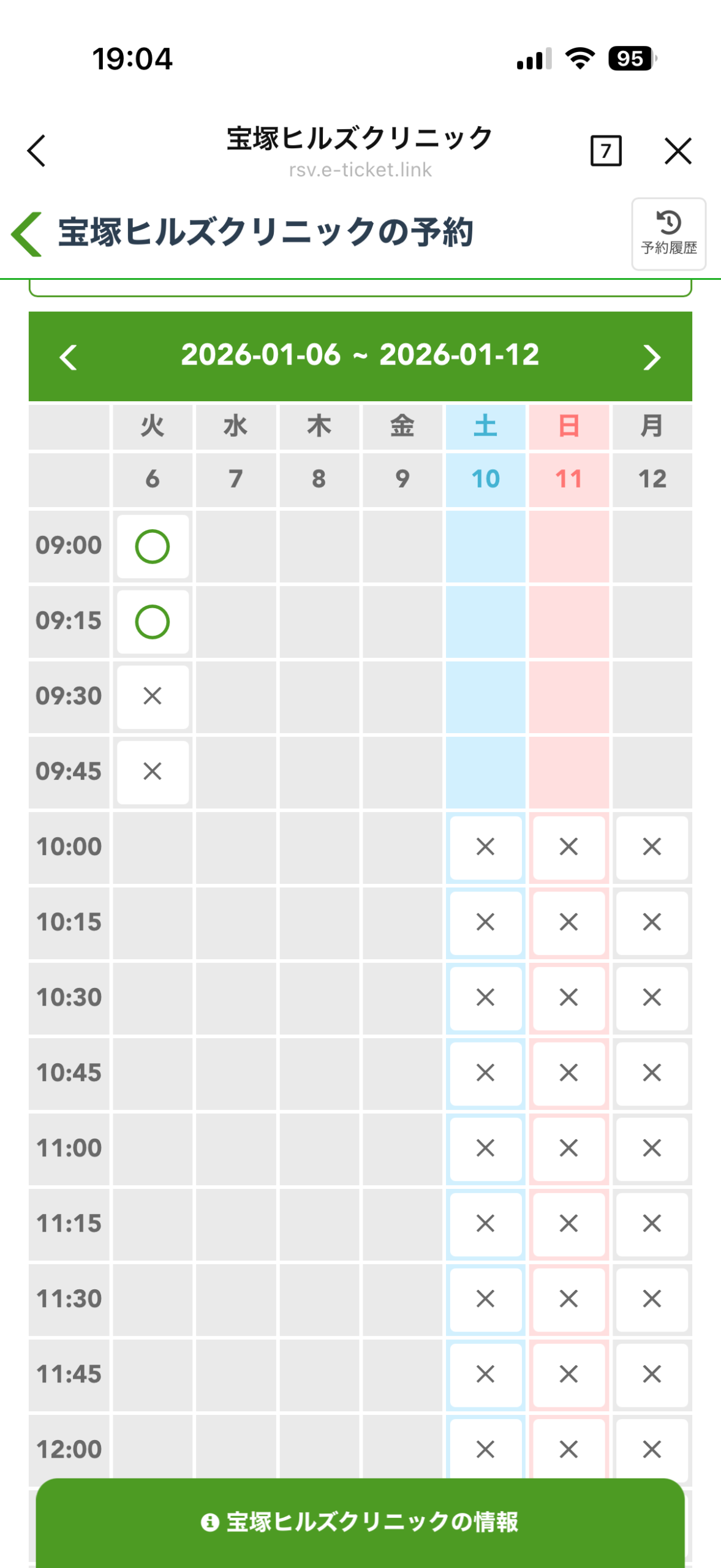Tap the browser back arrow
This screenshot has width=721, height=1568.
tap(37, 151)
